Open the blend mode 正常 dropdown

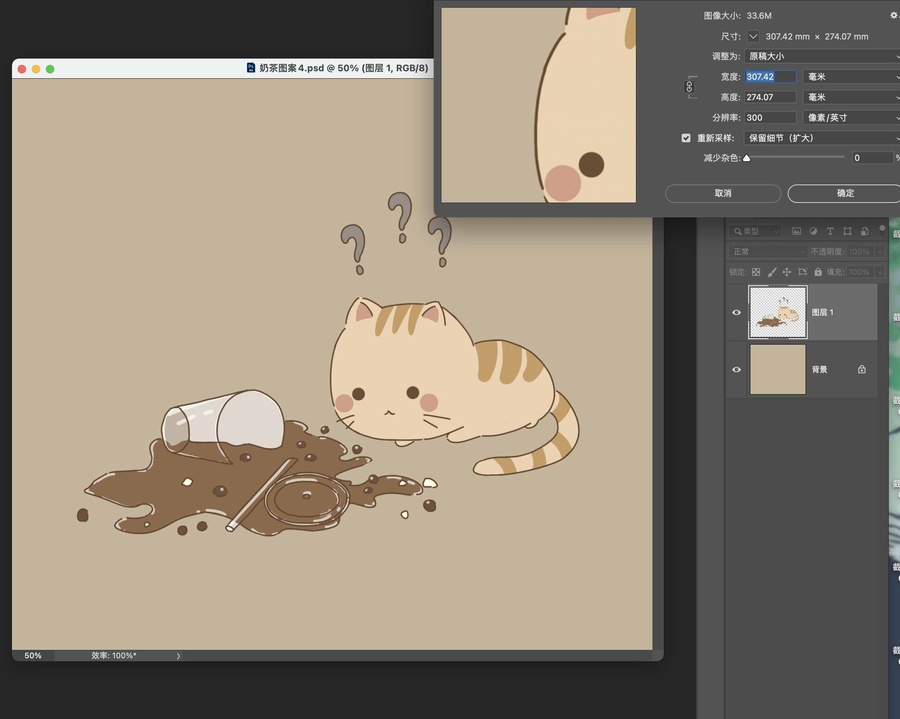coord(768,252)
